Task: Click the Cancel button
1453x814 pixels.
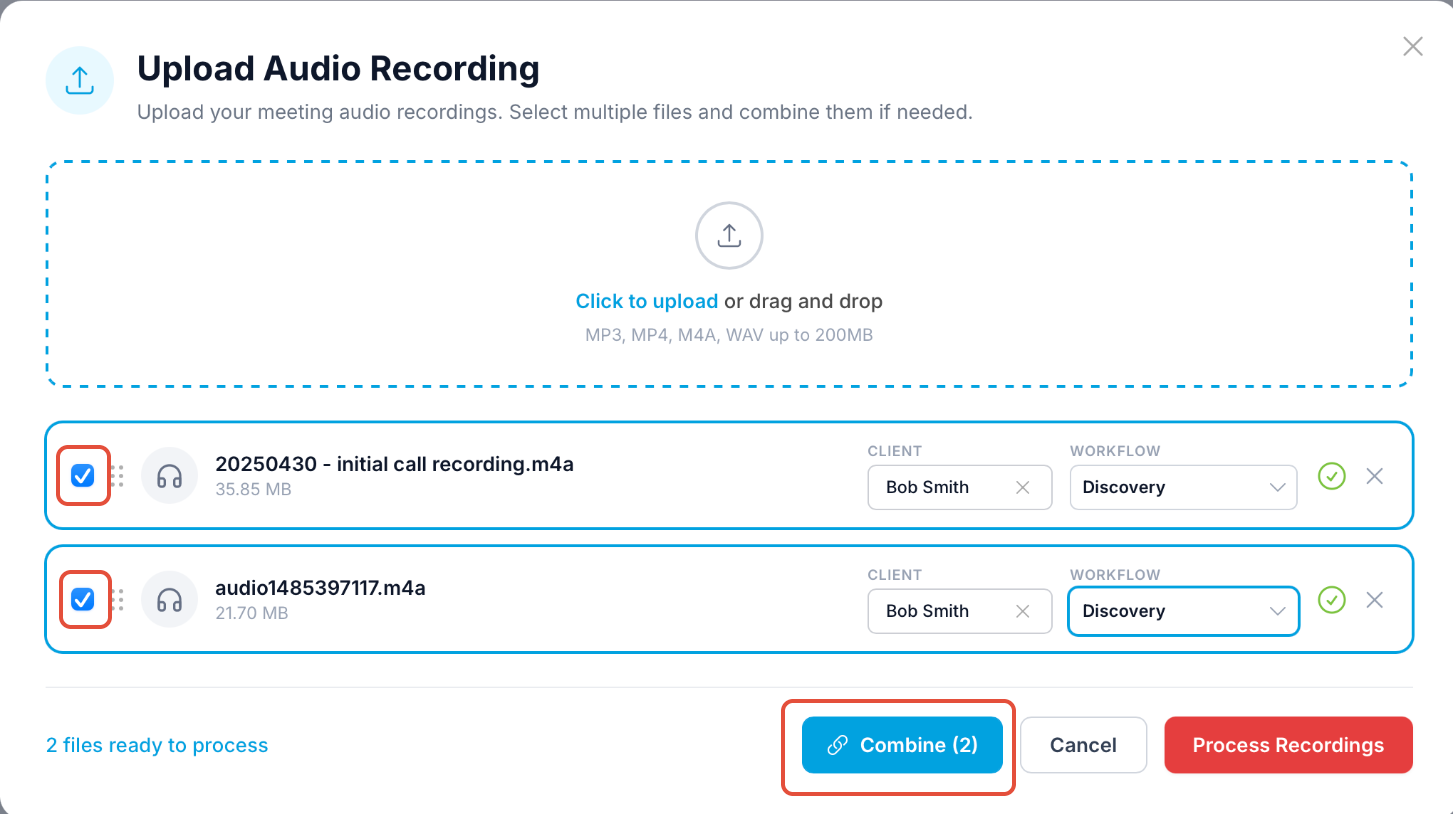Action: point(1083,745)
